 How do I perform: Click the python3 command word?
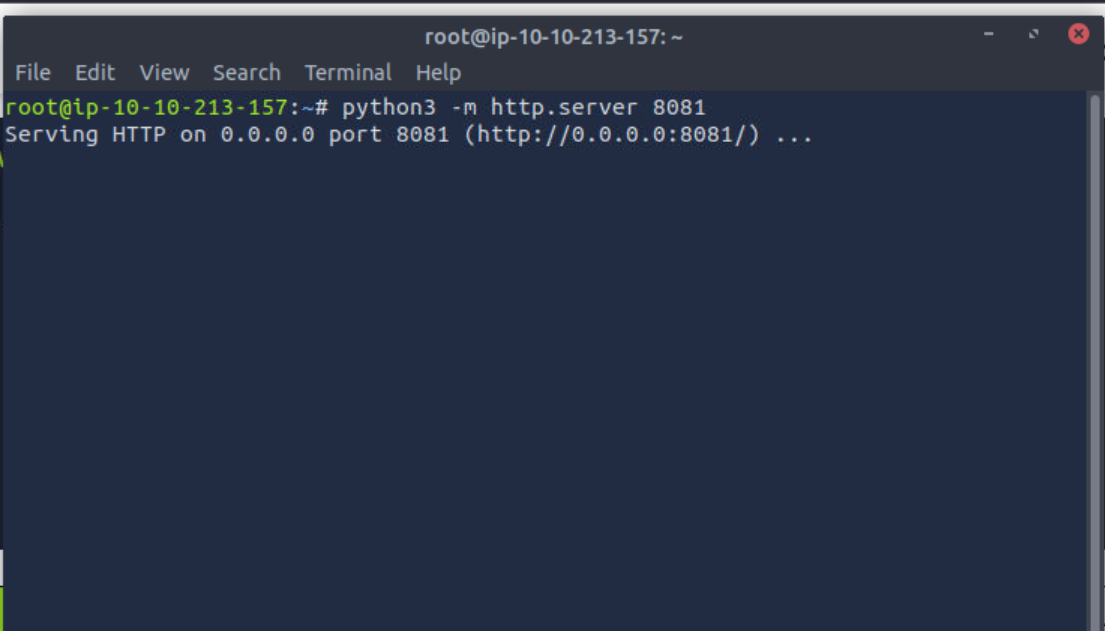click(389, 107)
